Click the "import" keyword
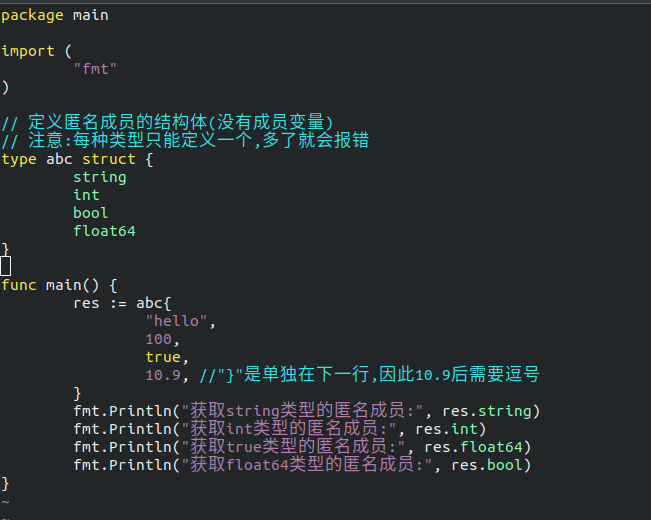Screen dimensions: 651x520 pos(27,51)
